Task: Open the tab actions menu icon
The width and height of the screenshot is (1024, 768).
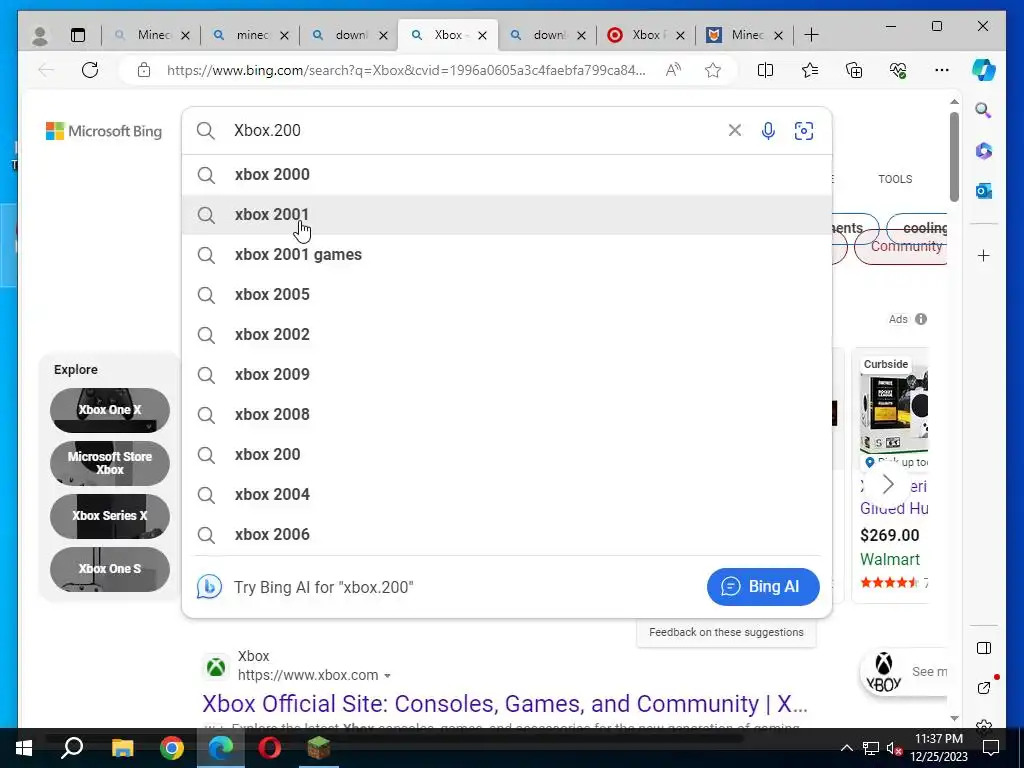Action: (78, 35)
